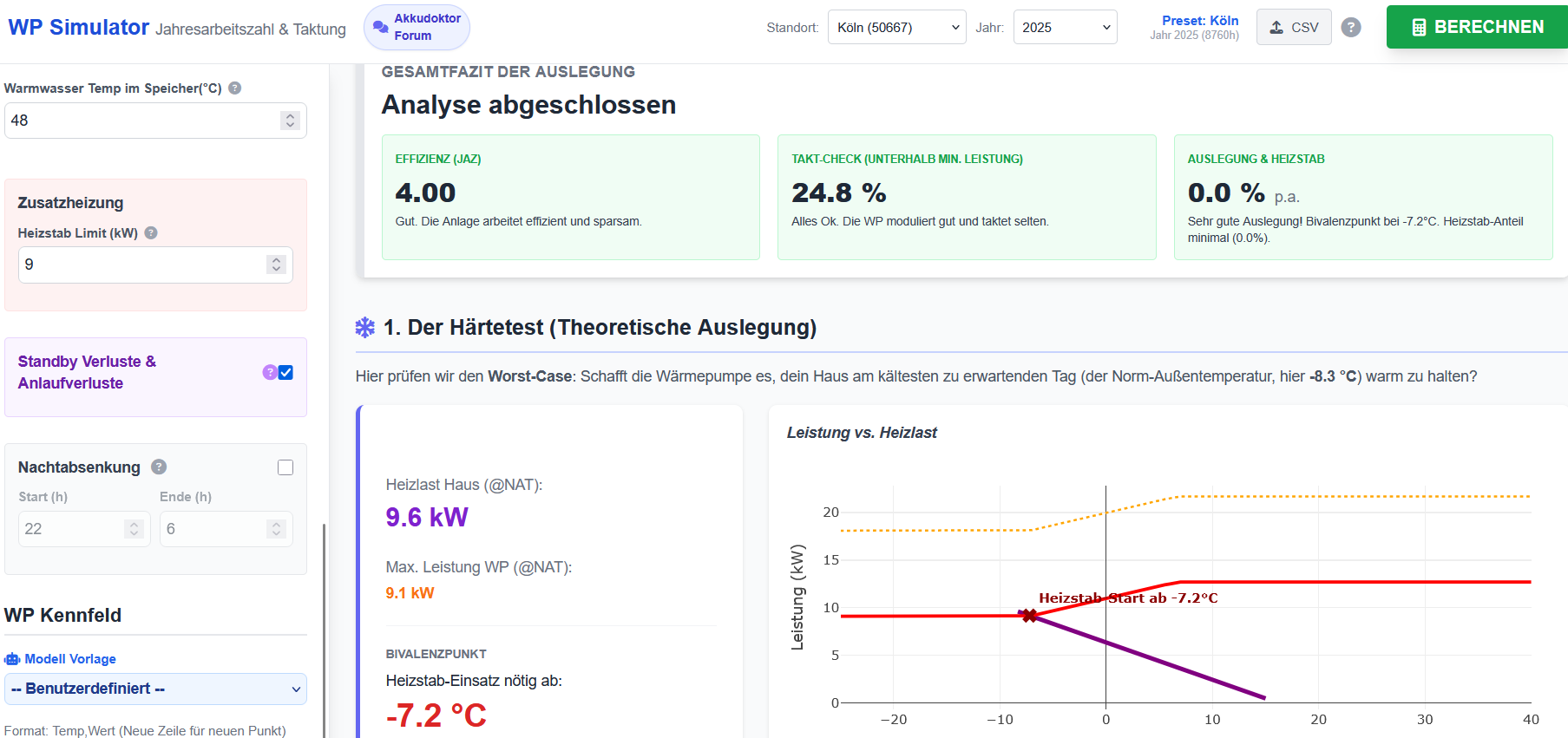Click the help question mark next to CSV
The width and height of the screenshot is (1568, 738).
click(x=1350, y=27)
